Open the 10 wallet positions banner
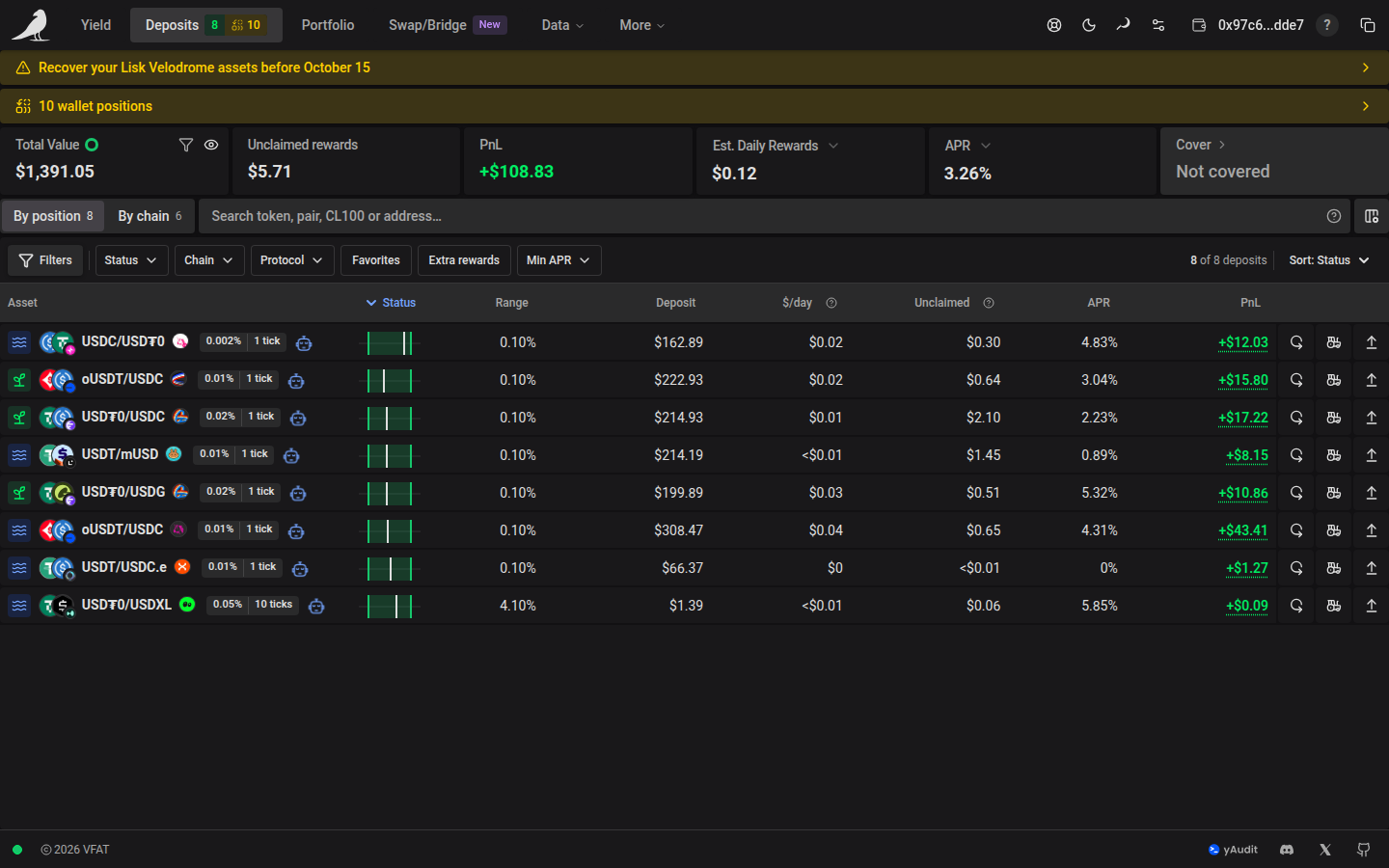The height and width of the screenshot is (868, 1389). point(694,106)
